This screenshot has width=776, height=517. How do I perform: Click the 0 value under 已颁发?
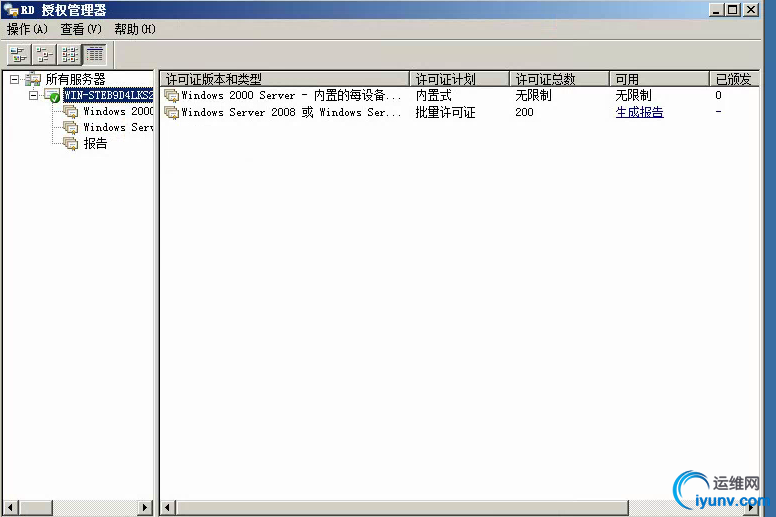pos(718,95)
